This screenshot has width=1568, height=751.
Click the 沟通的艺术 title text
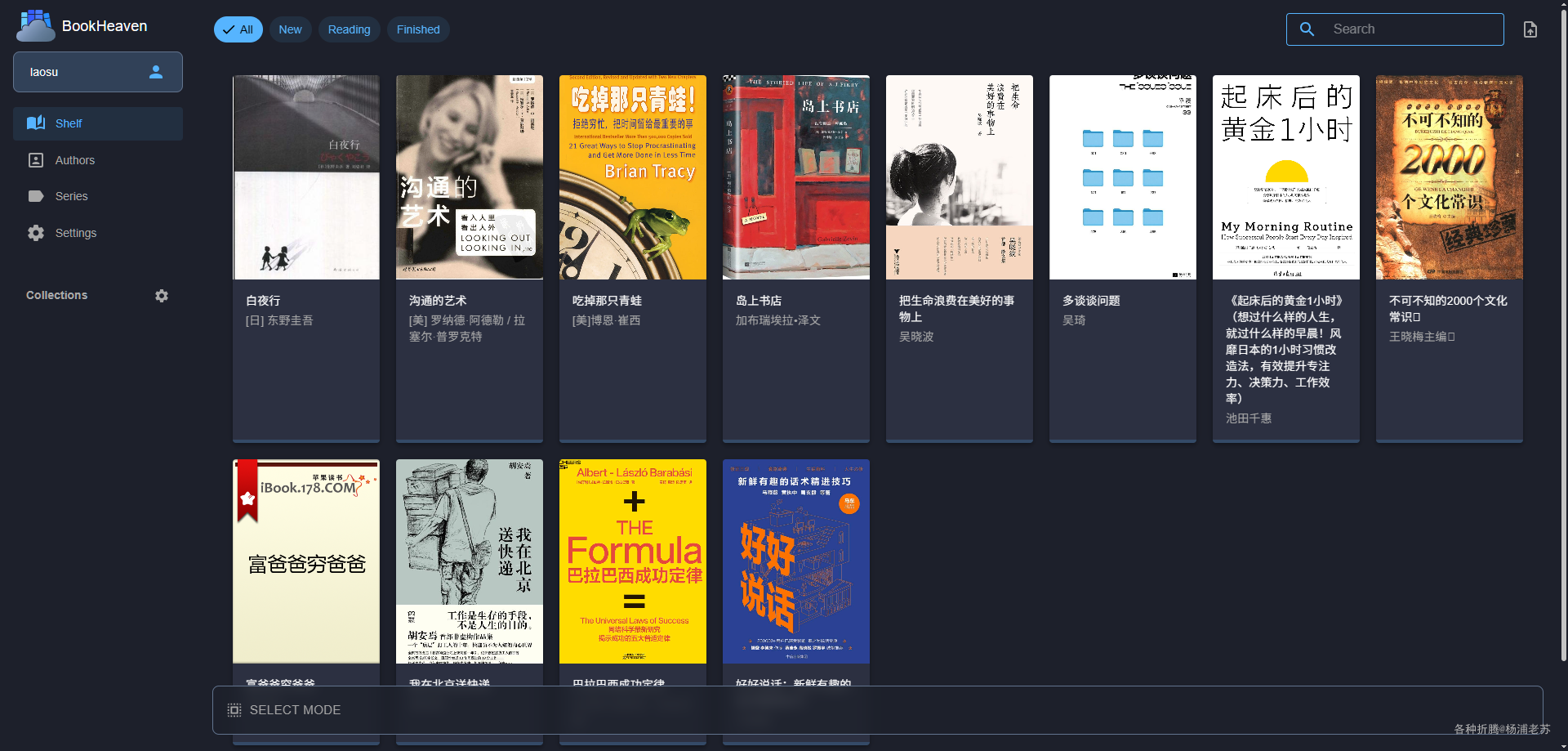tap(438, 301)
